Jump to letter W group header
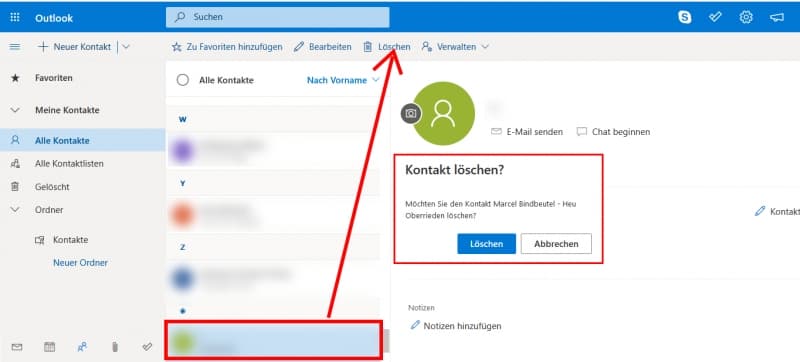 182,119
